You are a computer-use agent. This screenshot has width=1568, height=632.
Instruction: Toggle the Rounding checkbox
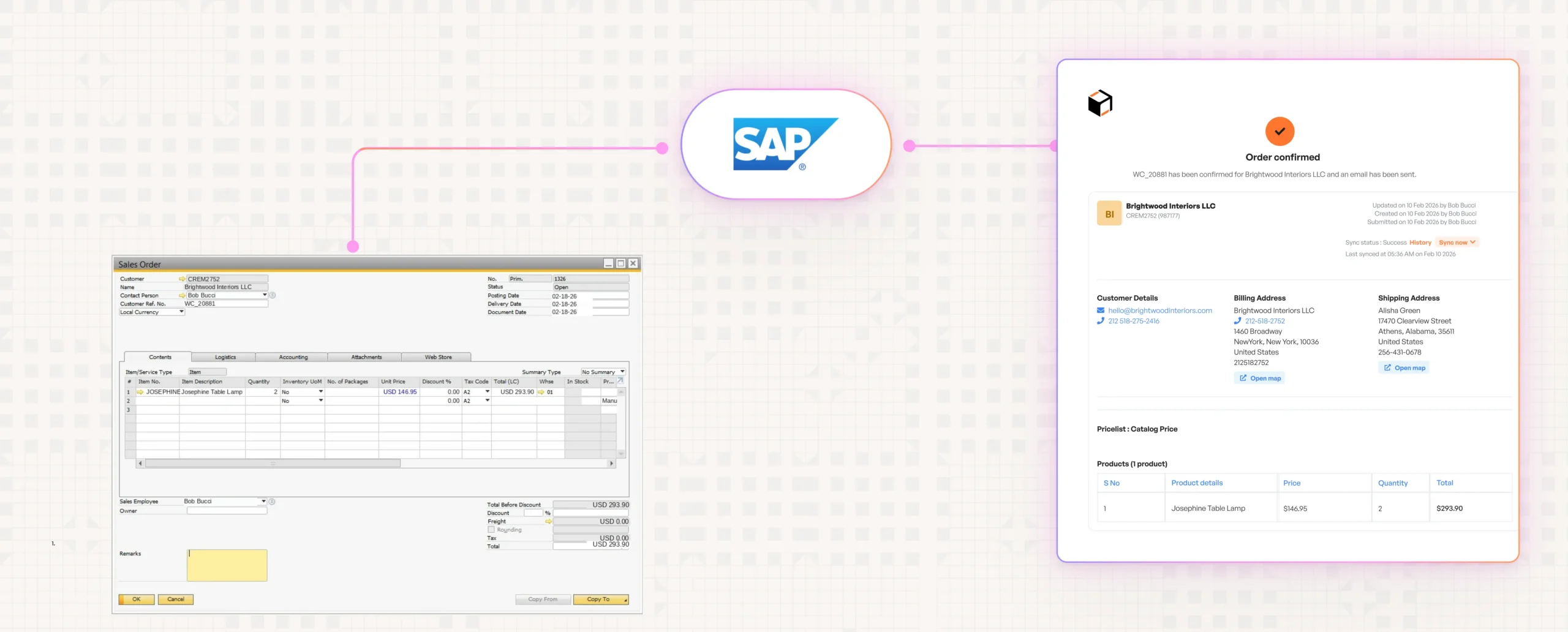point(491,530)
